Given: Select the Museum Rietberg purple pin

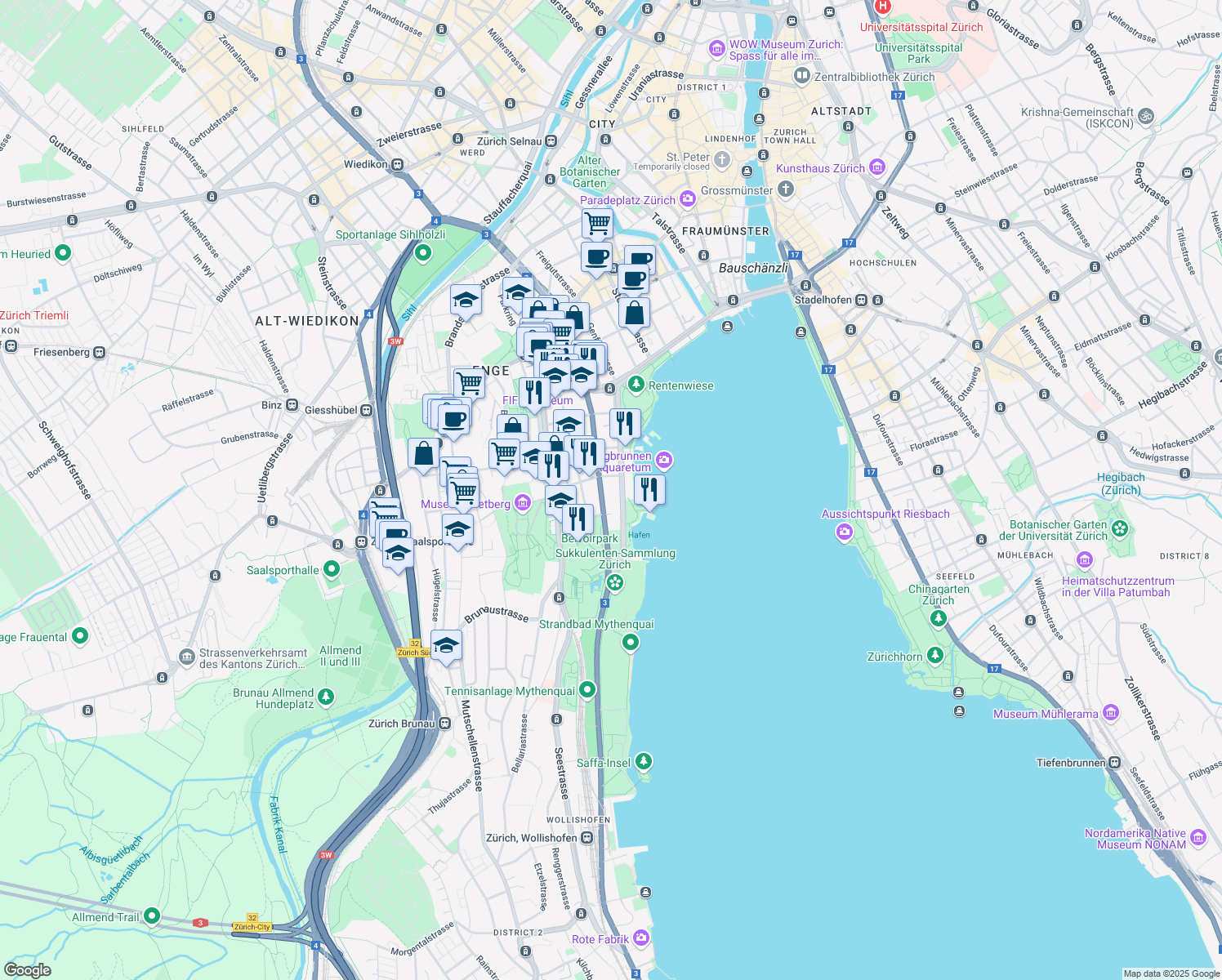Looking at the screenshot, I should click(523, 503).
